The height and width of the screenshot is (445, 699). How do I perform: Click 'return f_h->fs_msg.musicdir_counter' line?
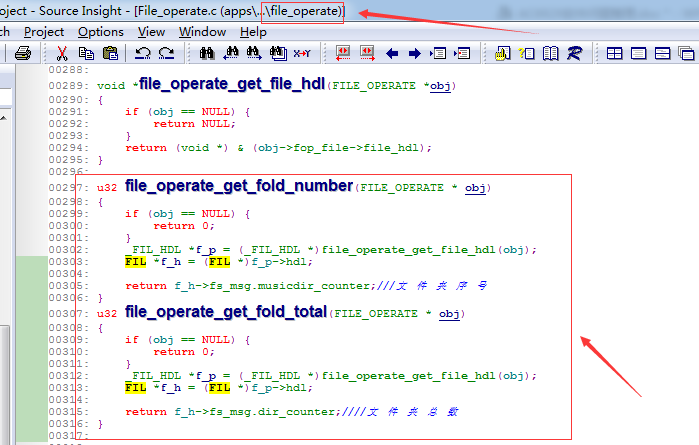pos(250,286)
